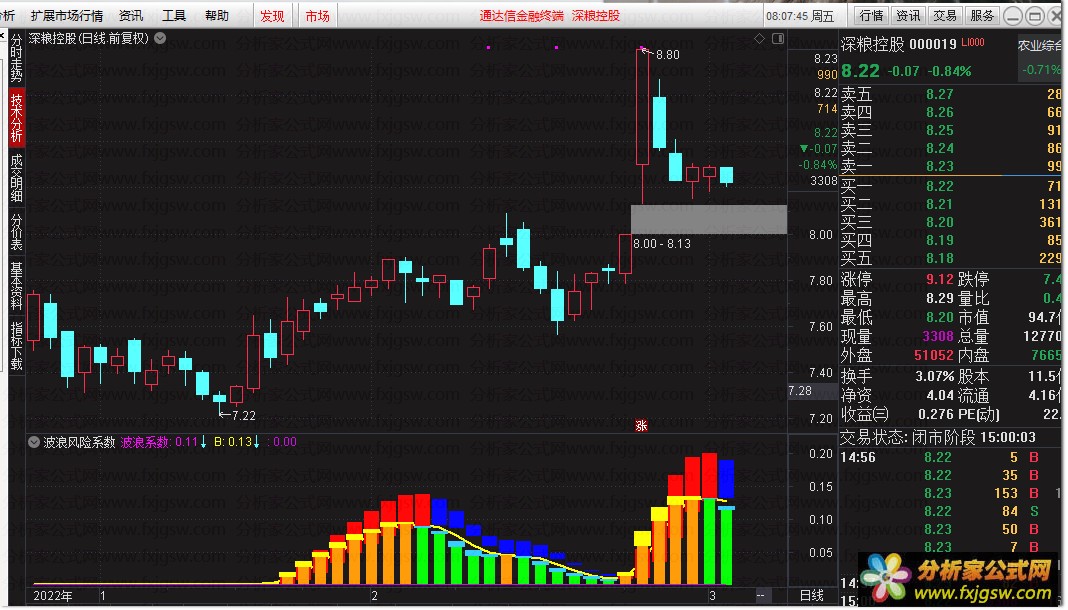Switch to 基本资料 sidebar tab
This screenshot has width=1068, height=610.
pos(16,286)
